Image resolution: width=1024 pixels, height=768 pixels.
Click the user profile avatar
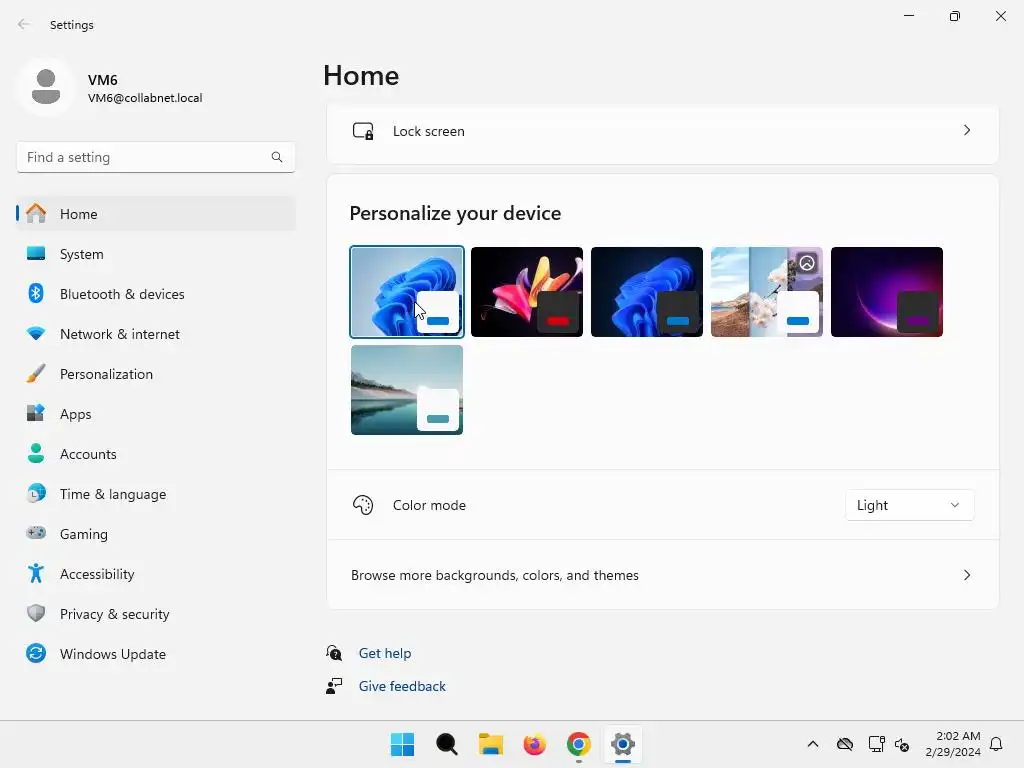tap(46, 87)
